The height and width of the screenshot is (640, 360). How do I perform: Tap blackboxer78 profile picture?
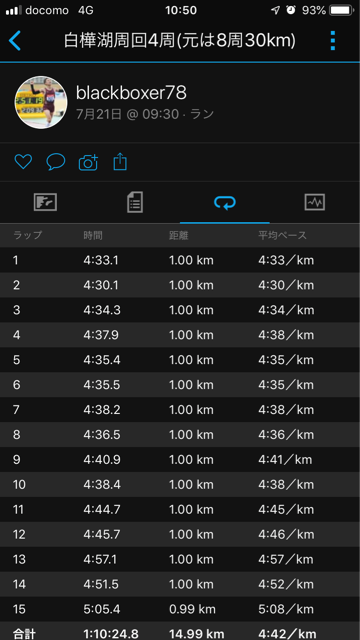(41, 102)
